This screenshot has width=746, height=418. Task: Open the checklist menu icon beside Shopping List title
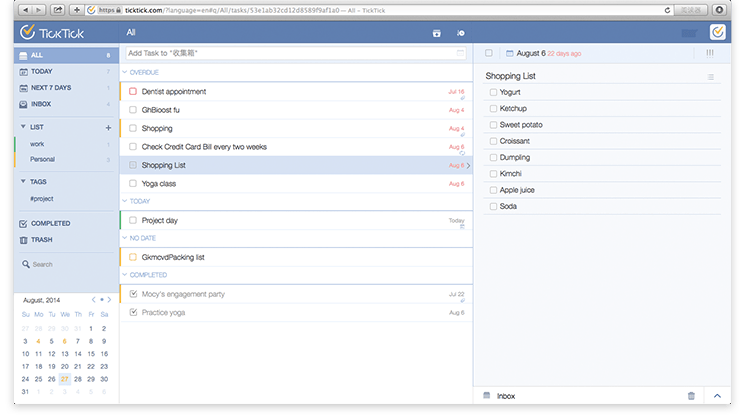pyautogui.click(x=711, y=77)
